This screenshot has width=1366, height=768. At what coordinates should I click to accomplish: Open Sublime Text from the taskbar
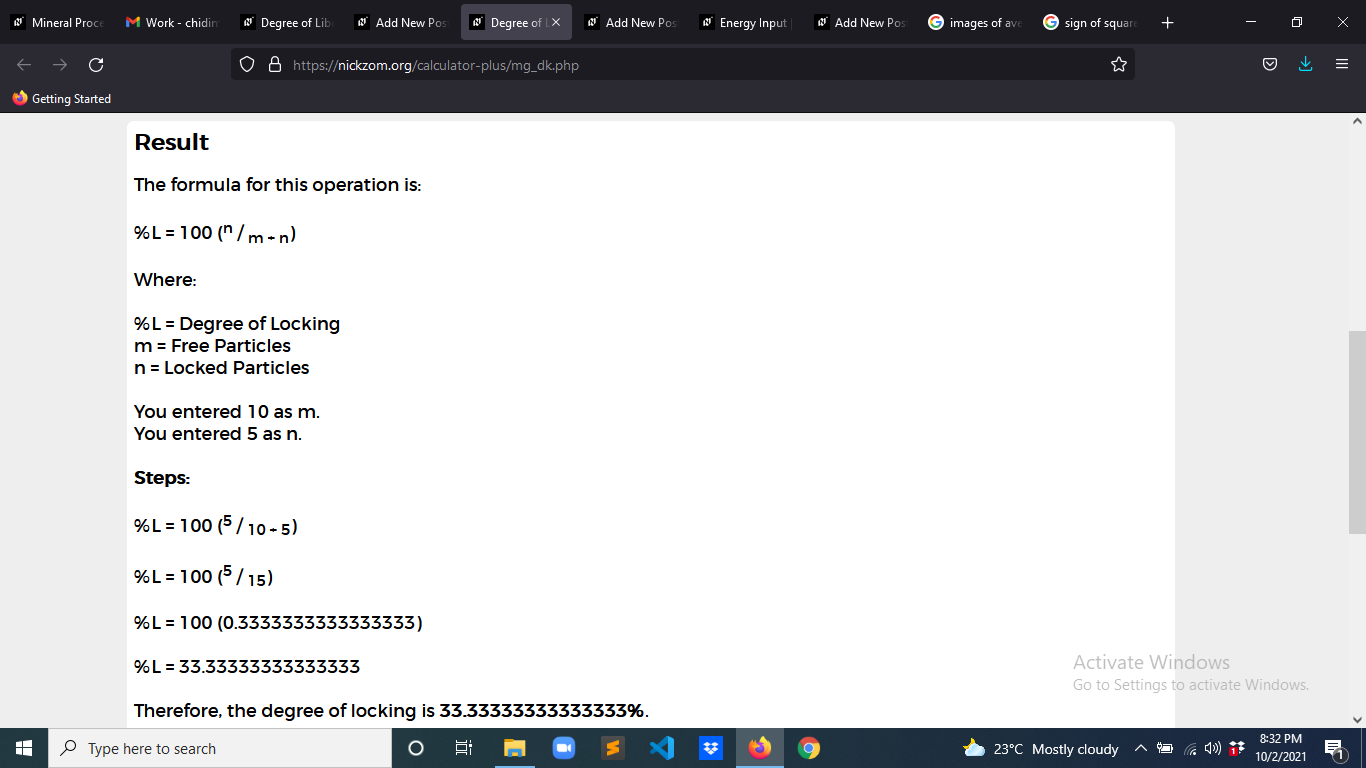coord(613,748)
